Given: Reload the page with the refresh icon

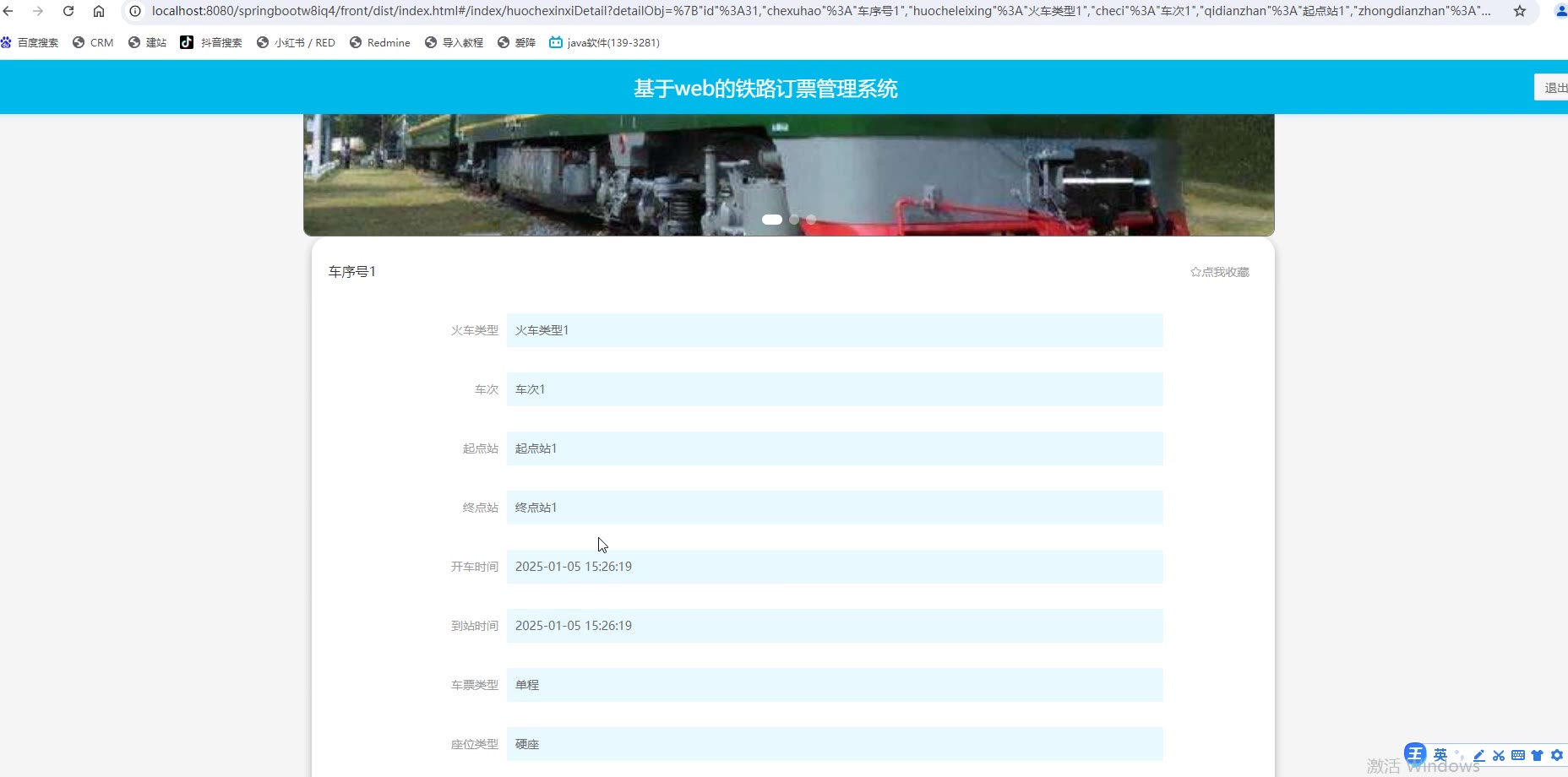Looking at the screenshot, I should [68, 11].
